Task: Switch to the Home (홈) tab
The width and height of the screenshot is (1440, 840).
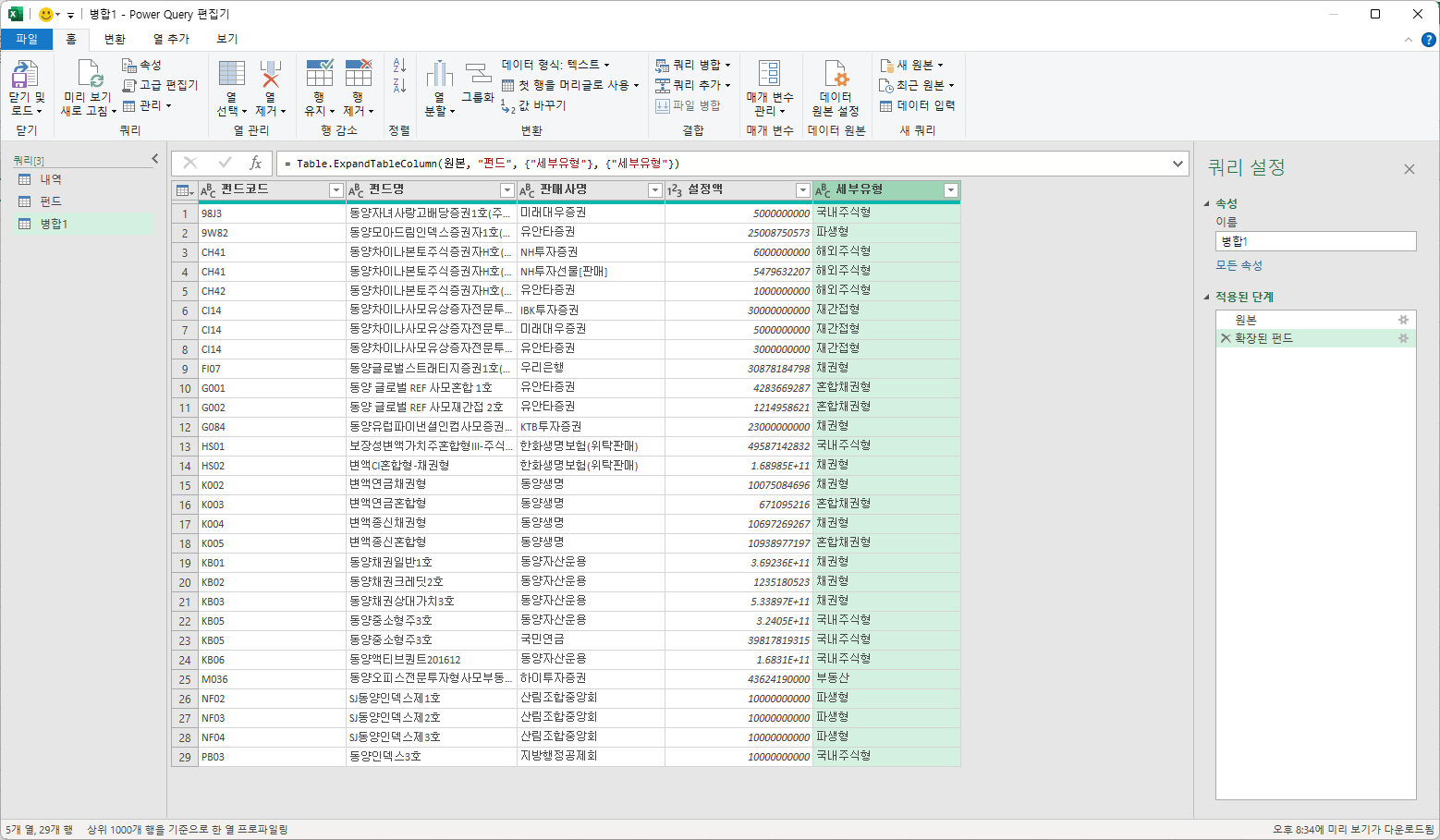Action: click(x=71, y=39)
